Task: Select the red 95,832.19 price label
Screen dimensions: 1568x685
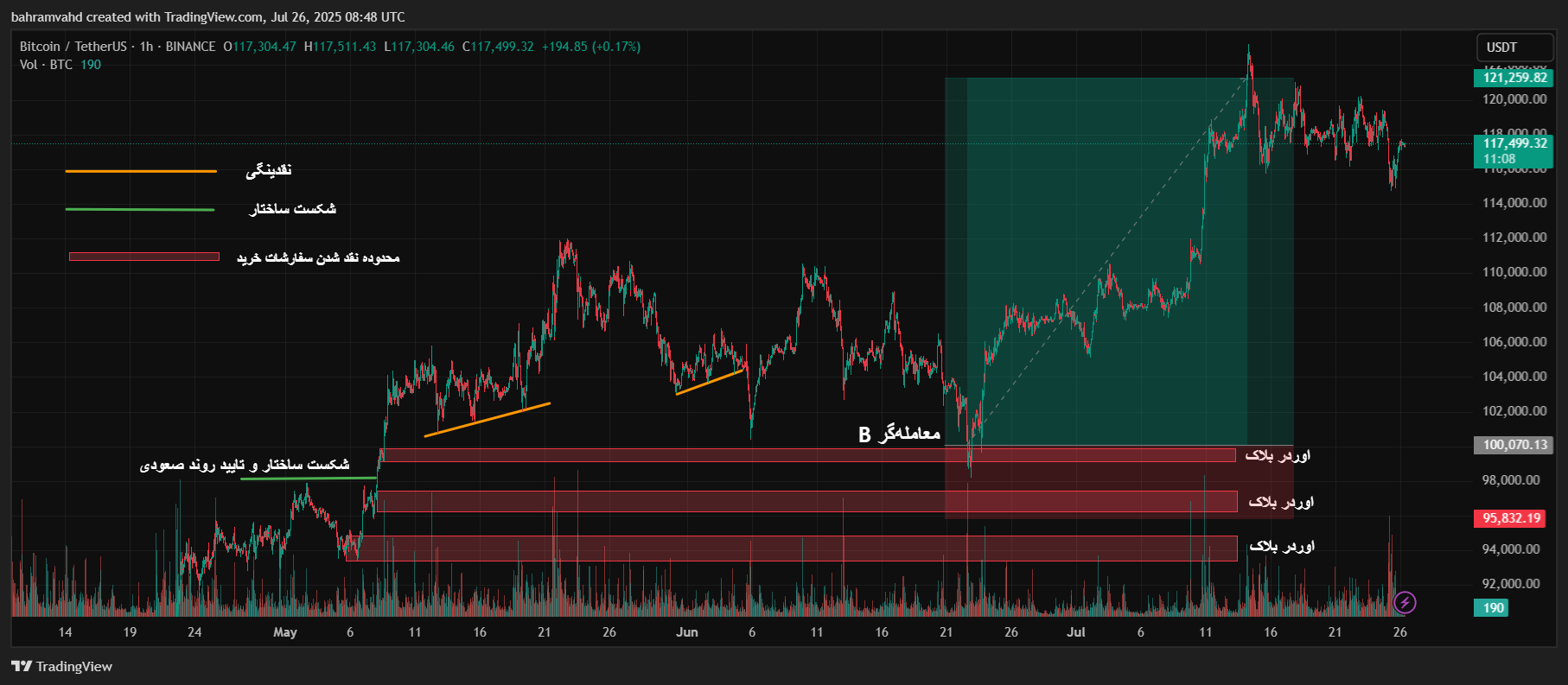Action: tap(1512, 518)
